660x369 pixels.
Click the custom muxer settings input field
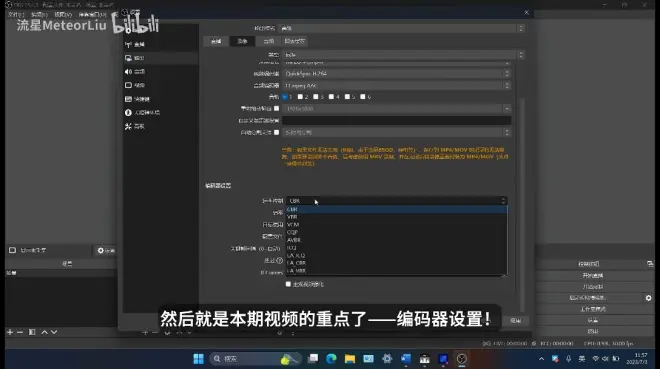click(x=397, y=120)
